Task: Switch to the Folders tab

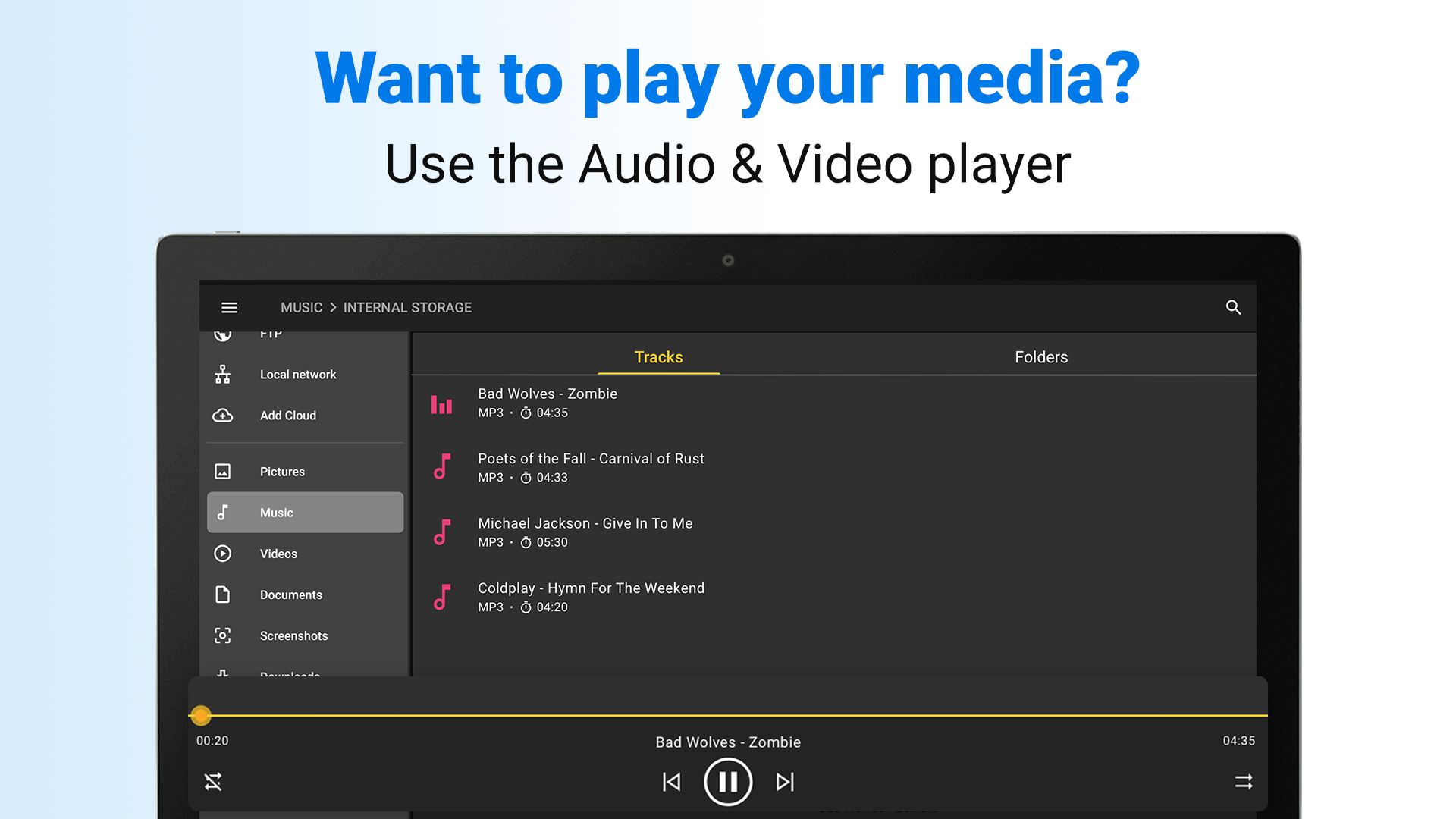Action: tap(1040, 356)
